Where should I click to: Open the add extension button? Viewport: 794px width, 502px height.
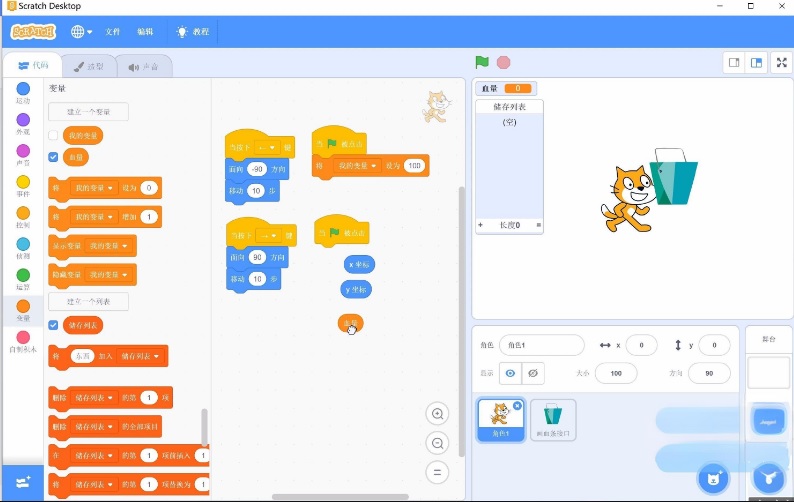(22, 482)
